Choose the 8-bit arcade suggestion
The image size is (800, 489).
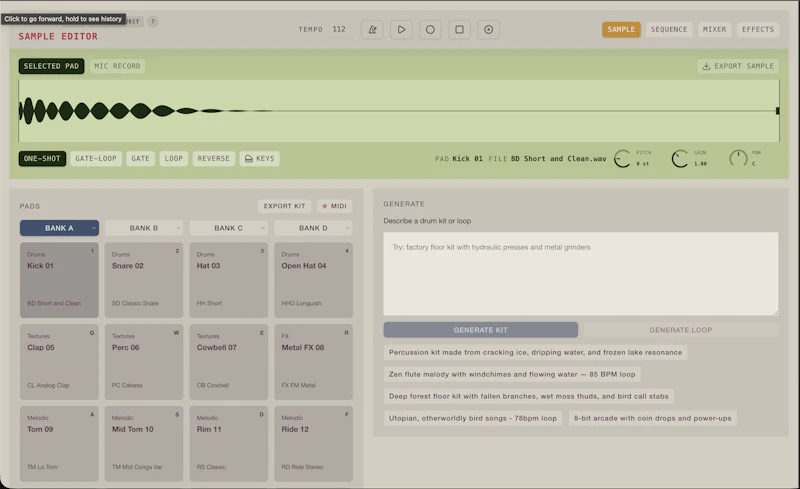click(653, 418)
